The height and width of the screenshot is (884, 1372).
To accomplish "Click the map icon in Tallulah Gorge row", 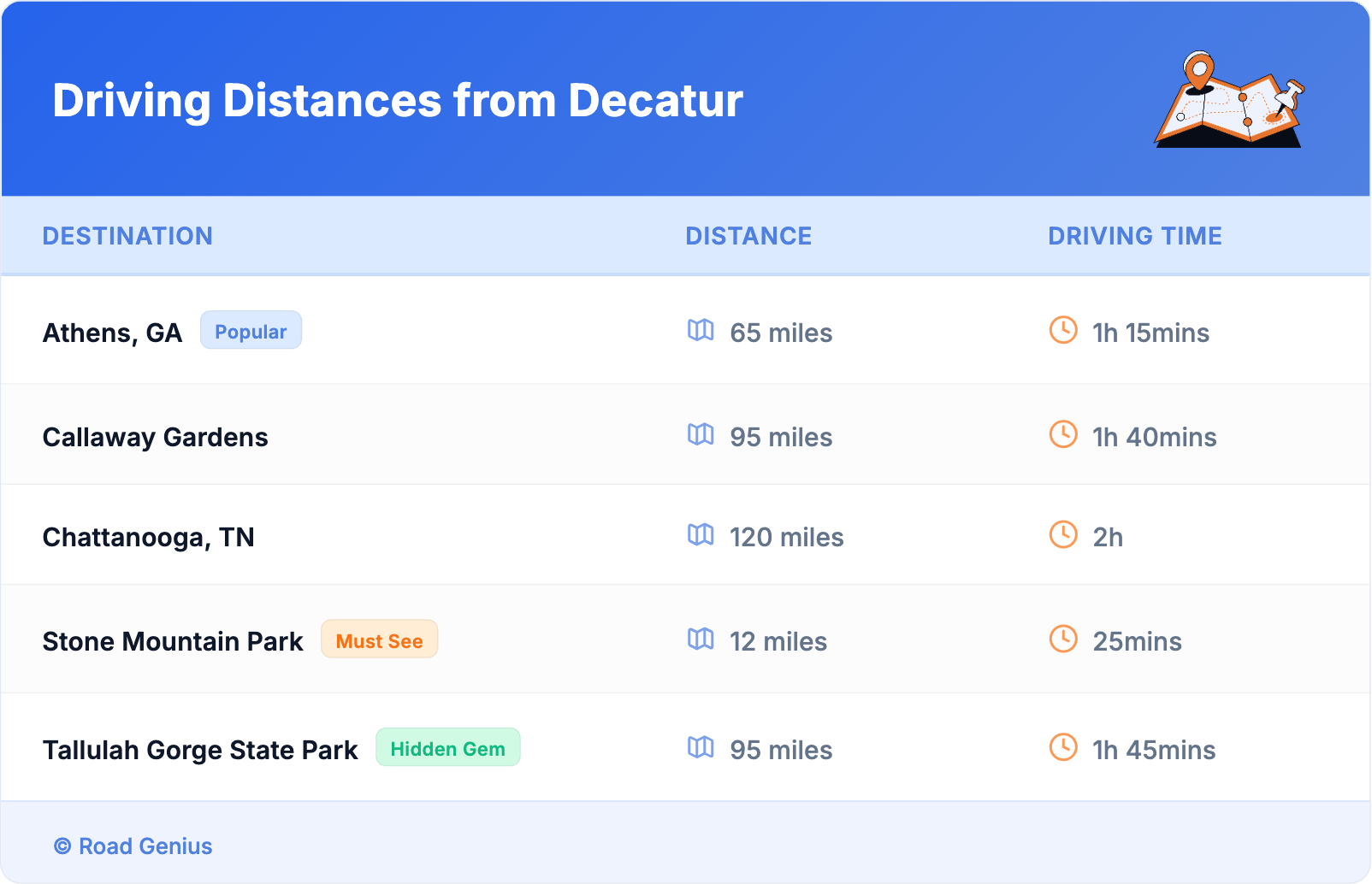I will point(701,747).
